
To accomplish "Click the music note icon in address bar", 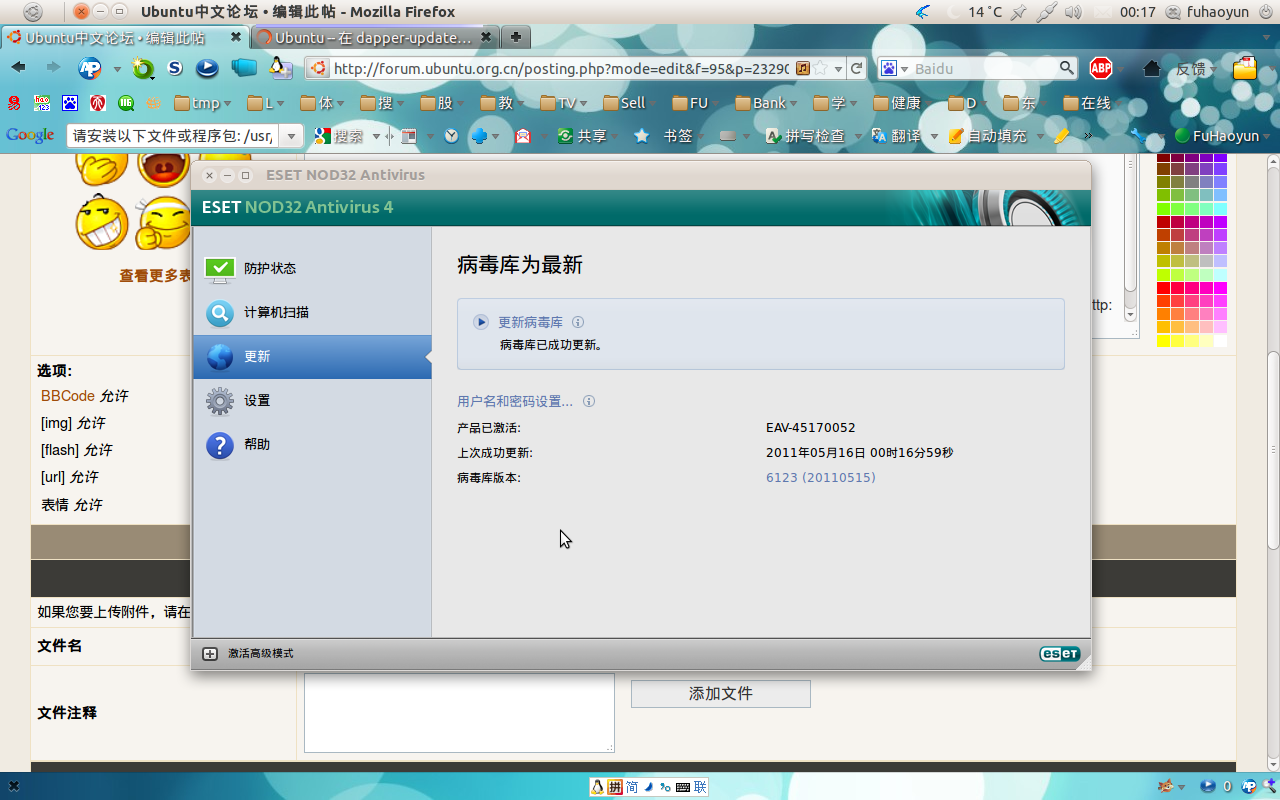I will click(802, 68).
